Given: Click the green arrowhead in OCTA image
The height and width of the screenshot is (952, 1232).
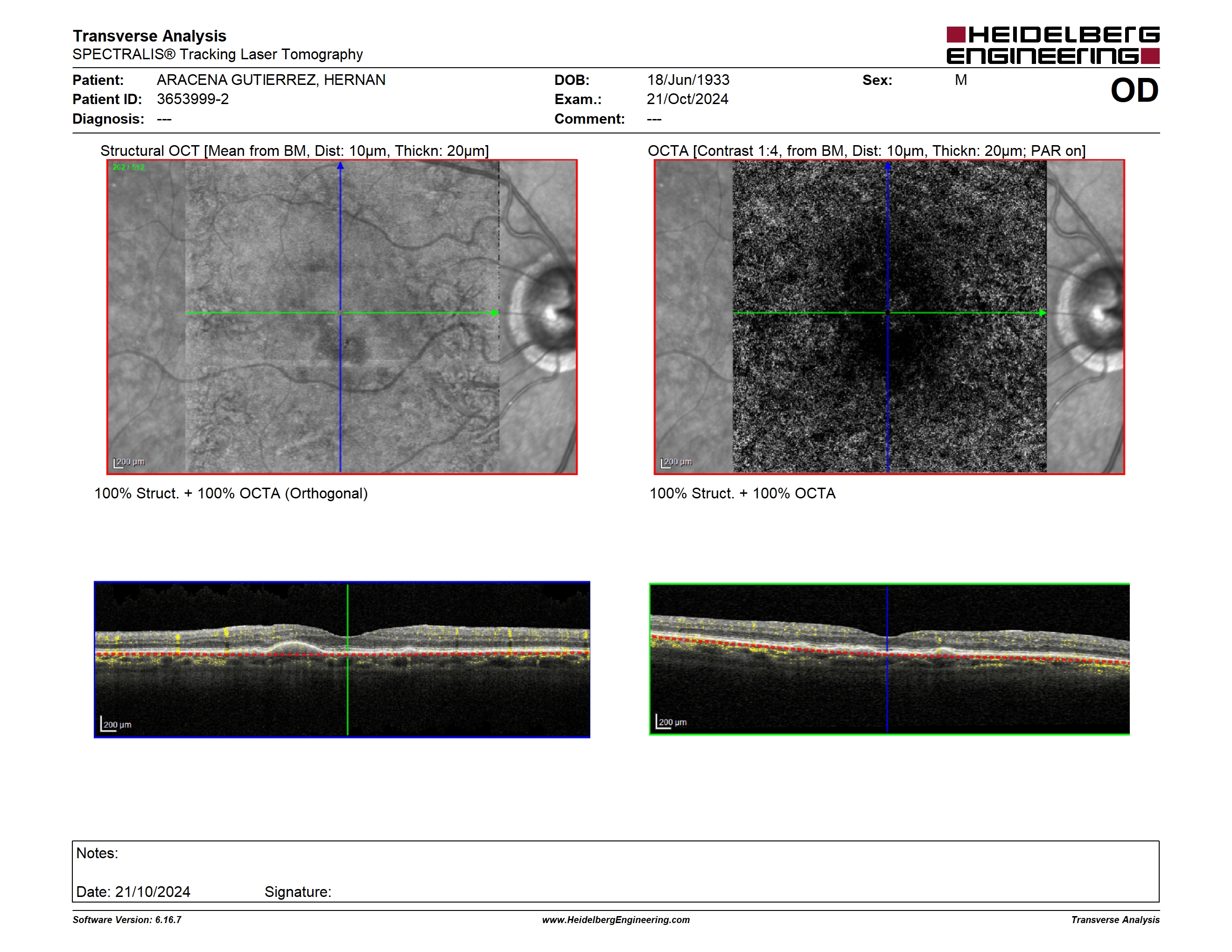Looking at the screenshot, I should 1043,313.
